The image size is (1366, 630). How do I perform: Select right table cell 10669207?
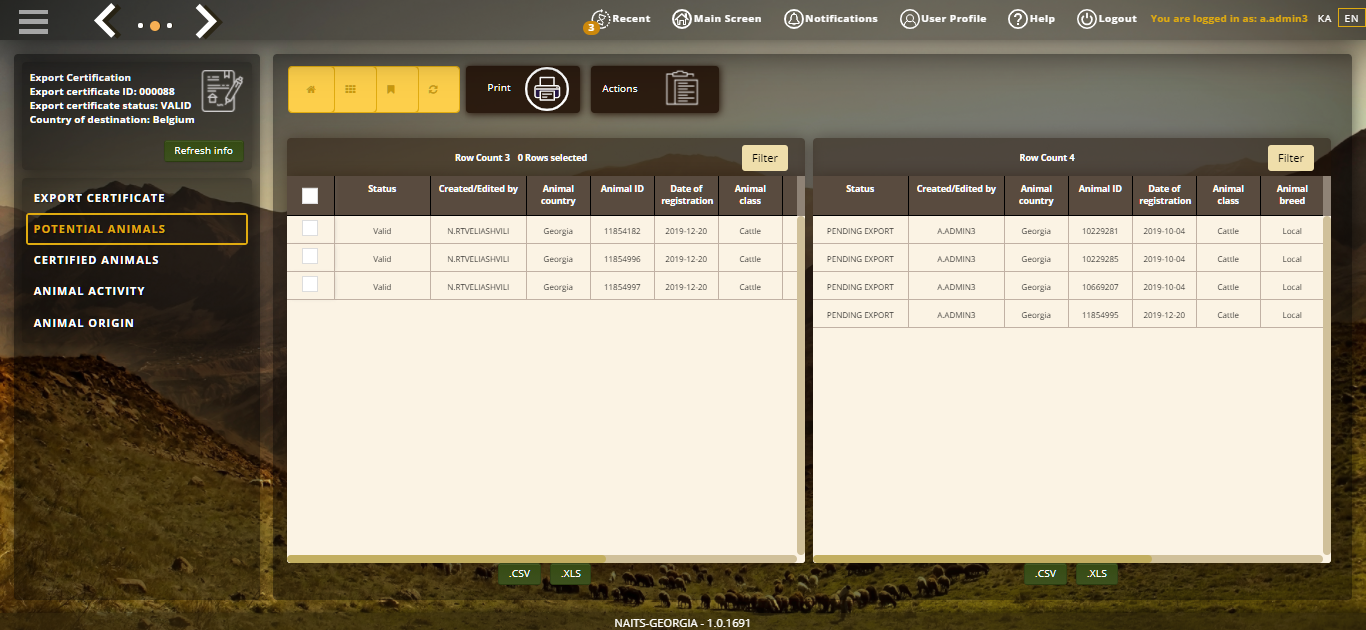pos(1100,287)
